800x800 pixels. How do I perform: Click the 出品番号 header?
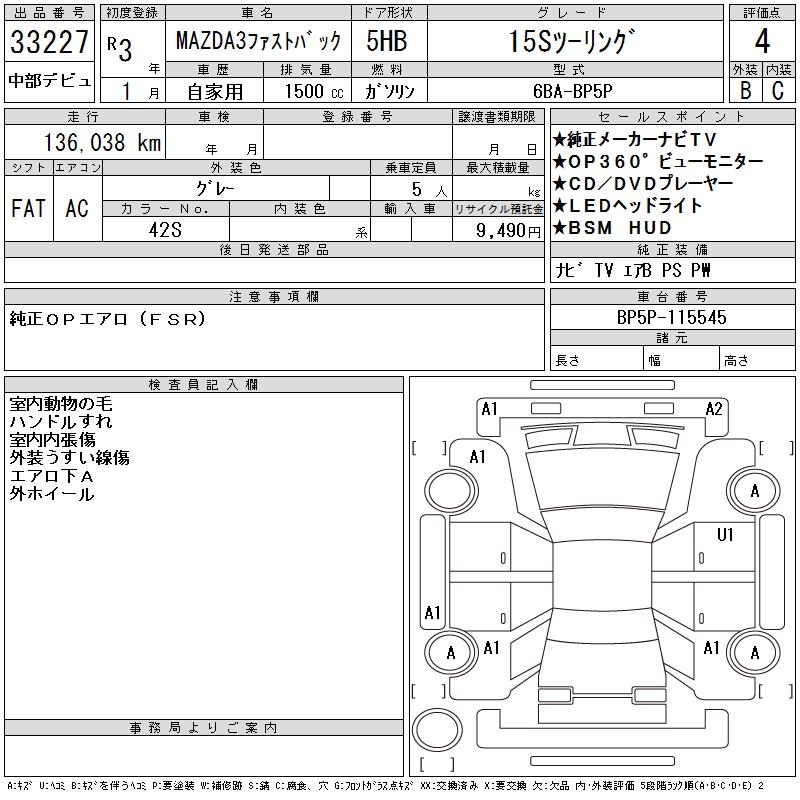pyautogui.click(x=49, y=13)
